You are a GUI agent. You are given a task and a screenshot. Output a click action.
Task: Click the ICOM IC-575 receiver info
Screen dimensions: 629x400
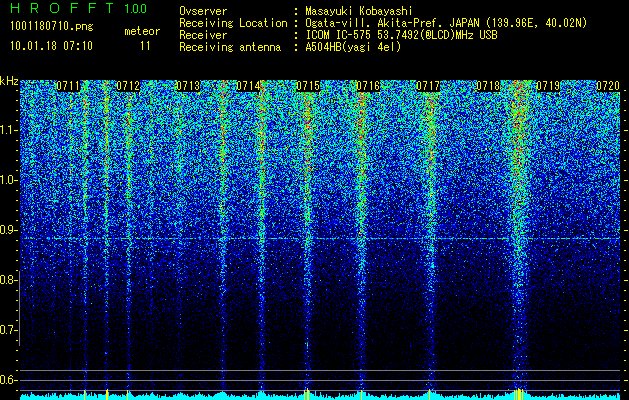401,35
